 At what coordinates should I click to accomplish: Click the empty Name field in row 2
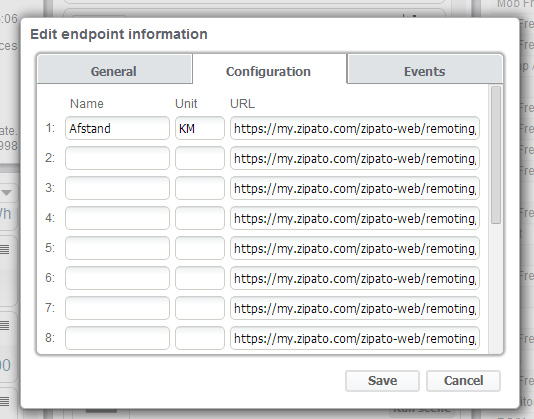click(117, 158)
